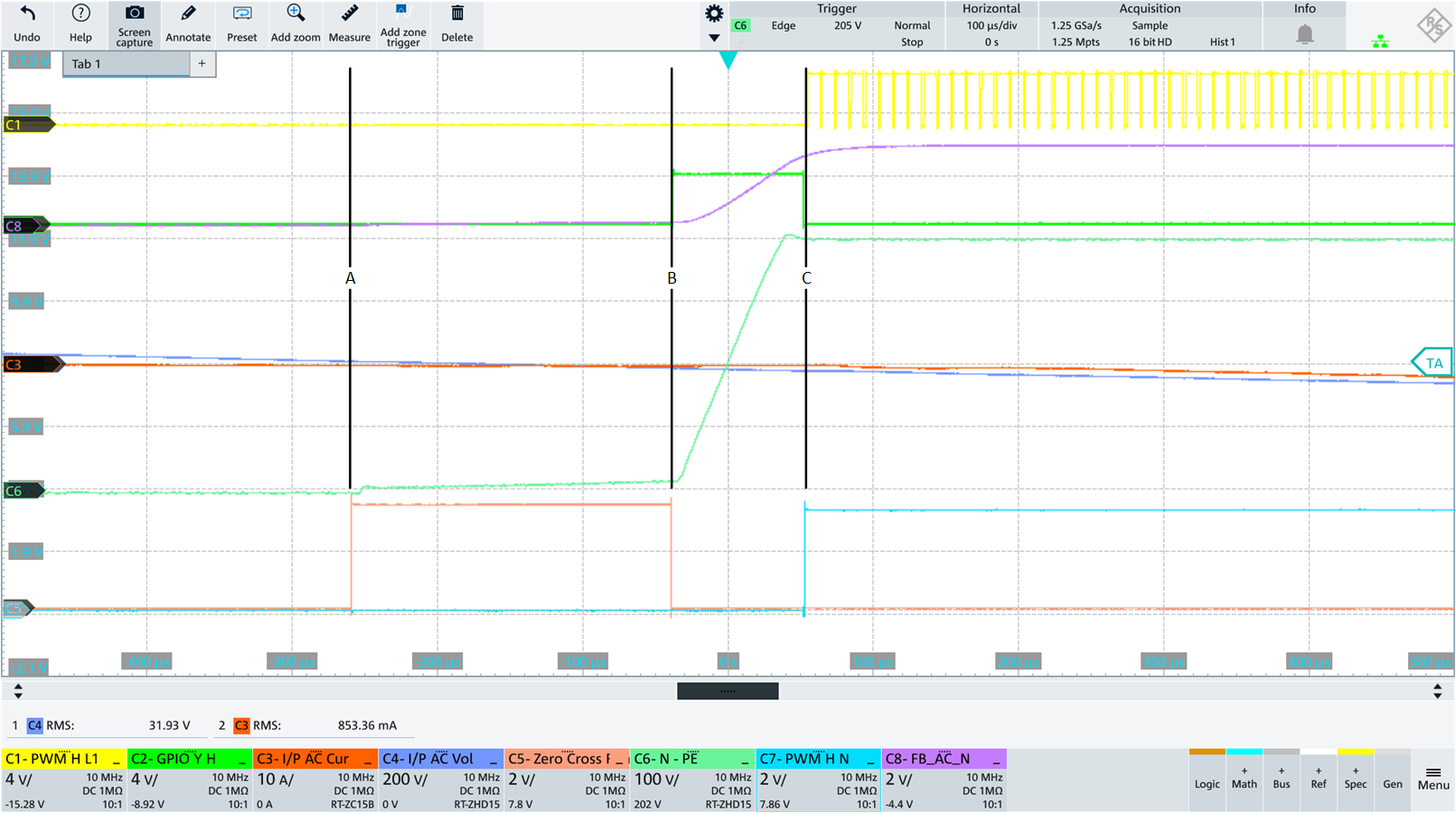Screen dimensions: 1456x813
Task: Open the Acquisition settings panel
Action: (1150, 25)
